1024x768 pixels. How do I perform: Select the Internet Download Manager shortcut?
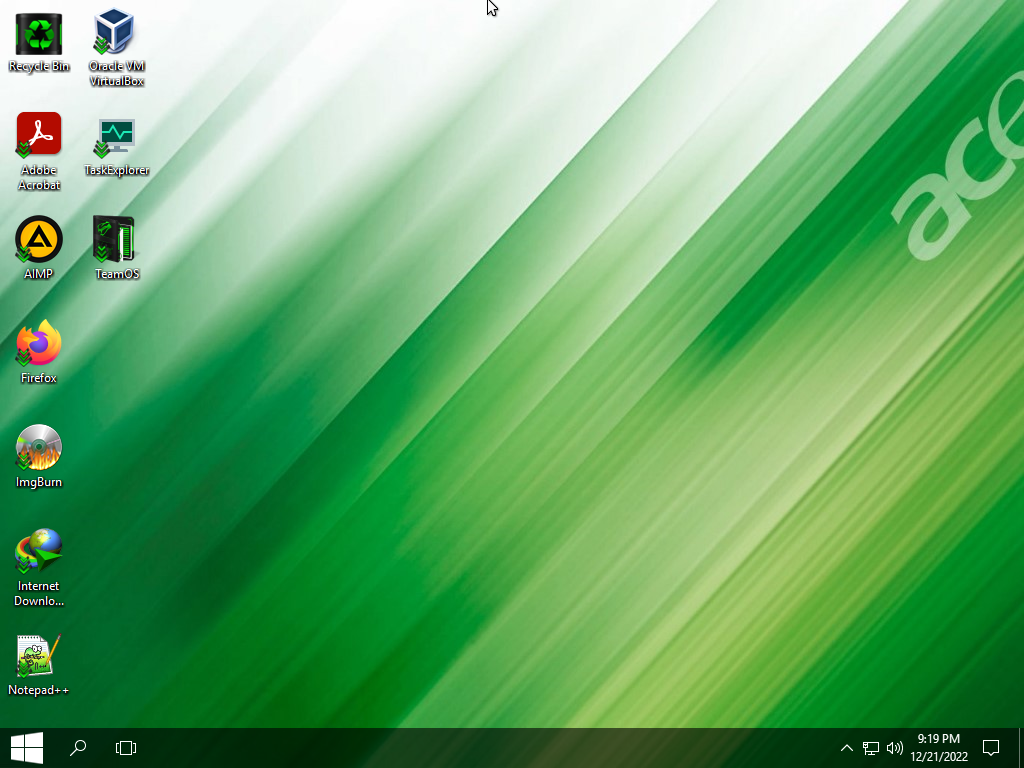point(39,568)
